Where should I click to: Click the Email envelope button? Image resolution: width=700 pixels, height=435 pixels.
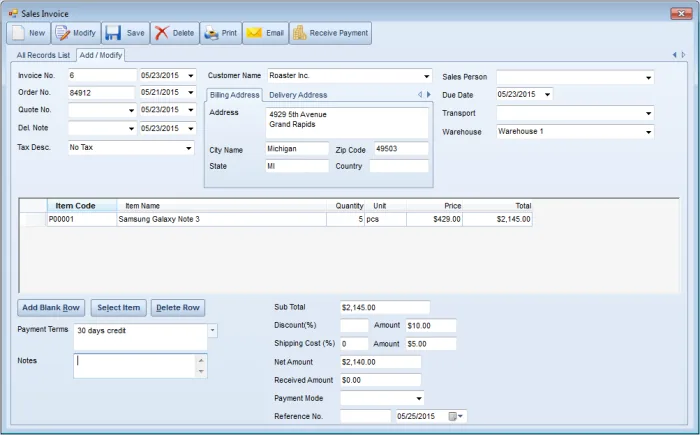tap(266, 33)
